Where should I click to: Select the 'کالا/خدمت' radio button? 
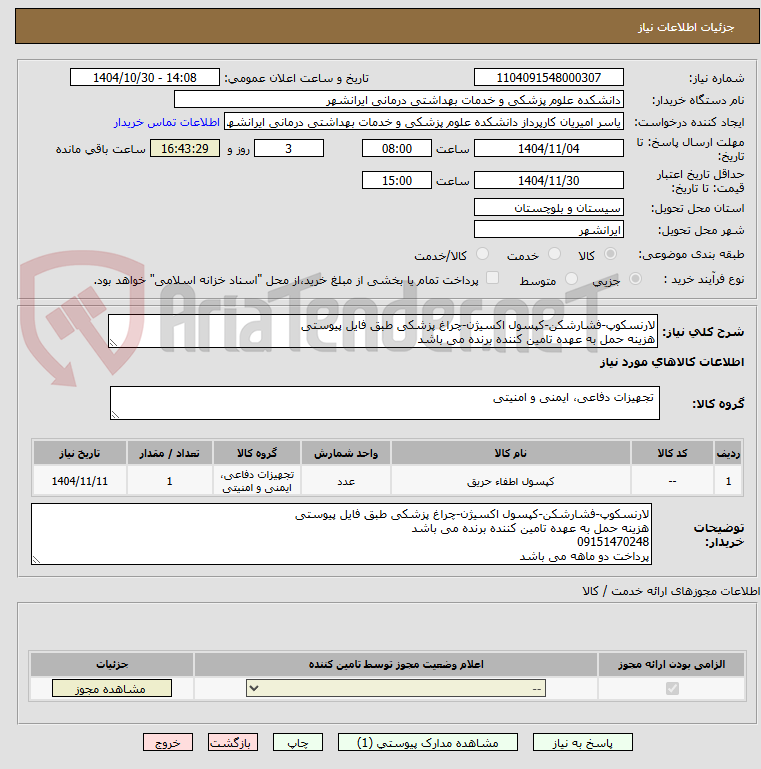pyautogui.click(x=482, y=254)
